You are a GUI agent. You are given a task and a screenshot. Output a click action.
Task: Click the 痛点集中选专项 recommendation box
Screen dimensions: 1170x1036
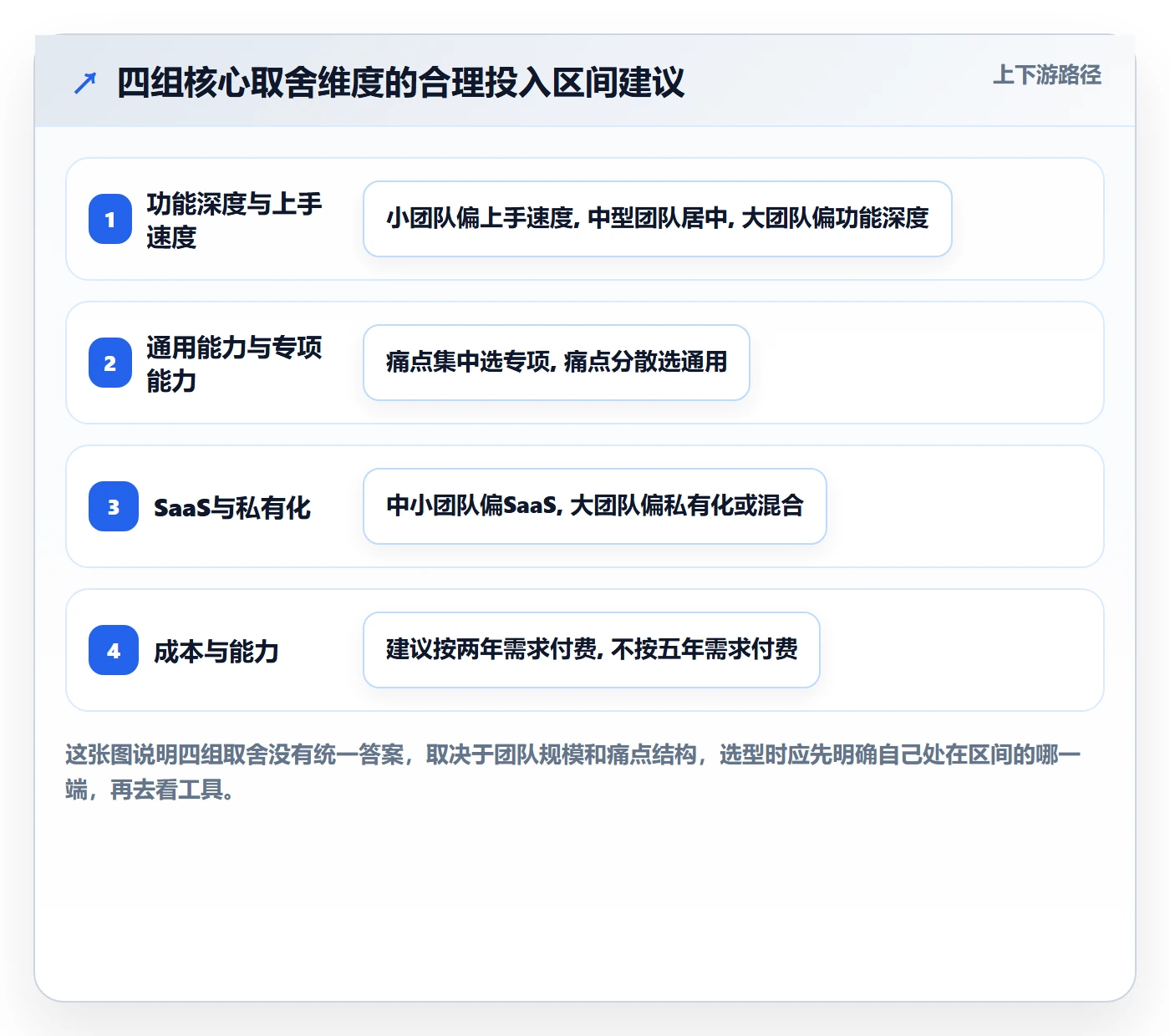click(557, 363)
